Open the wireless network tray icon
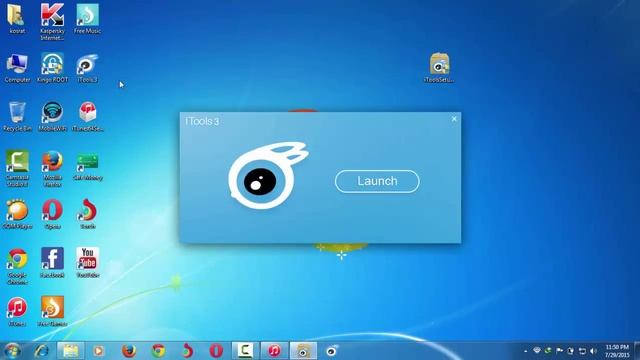Screen dimensions: 640x360 [x=537, y=351]
